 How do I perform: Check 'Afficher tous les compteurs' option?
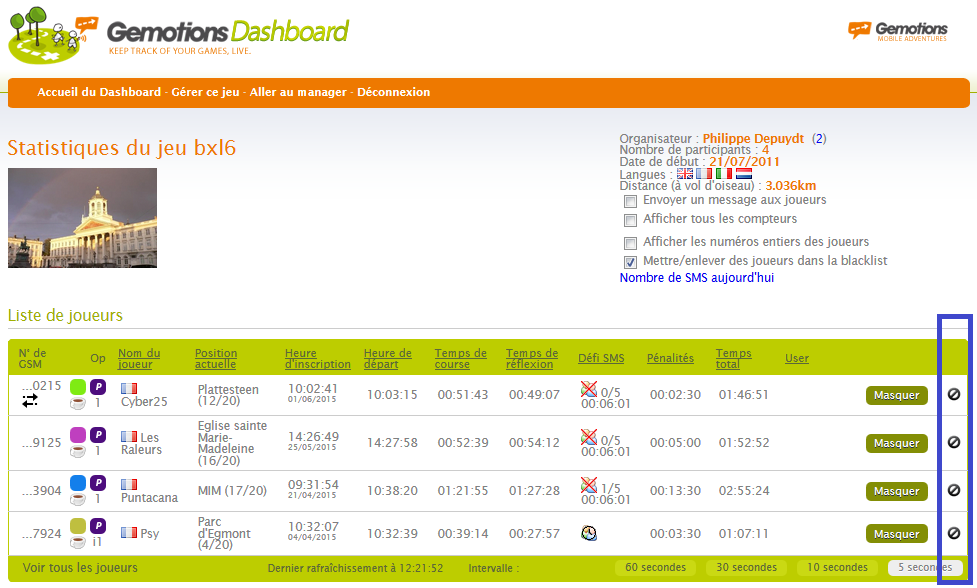click(x=630, y=220)
